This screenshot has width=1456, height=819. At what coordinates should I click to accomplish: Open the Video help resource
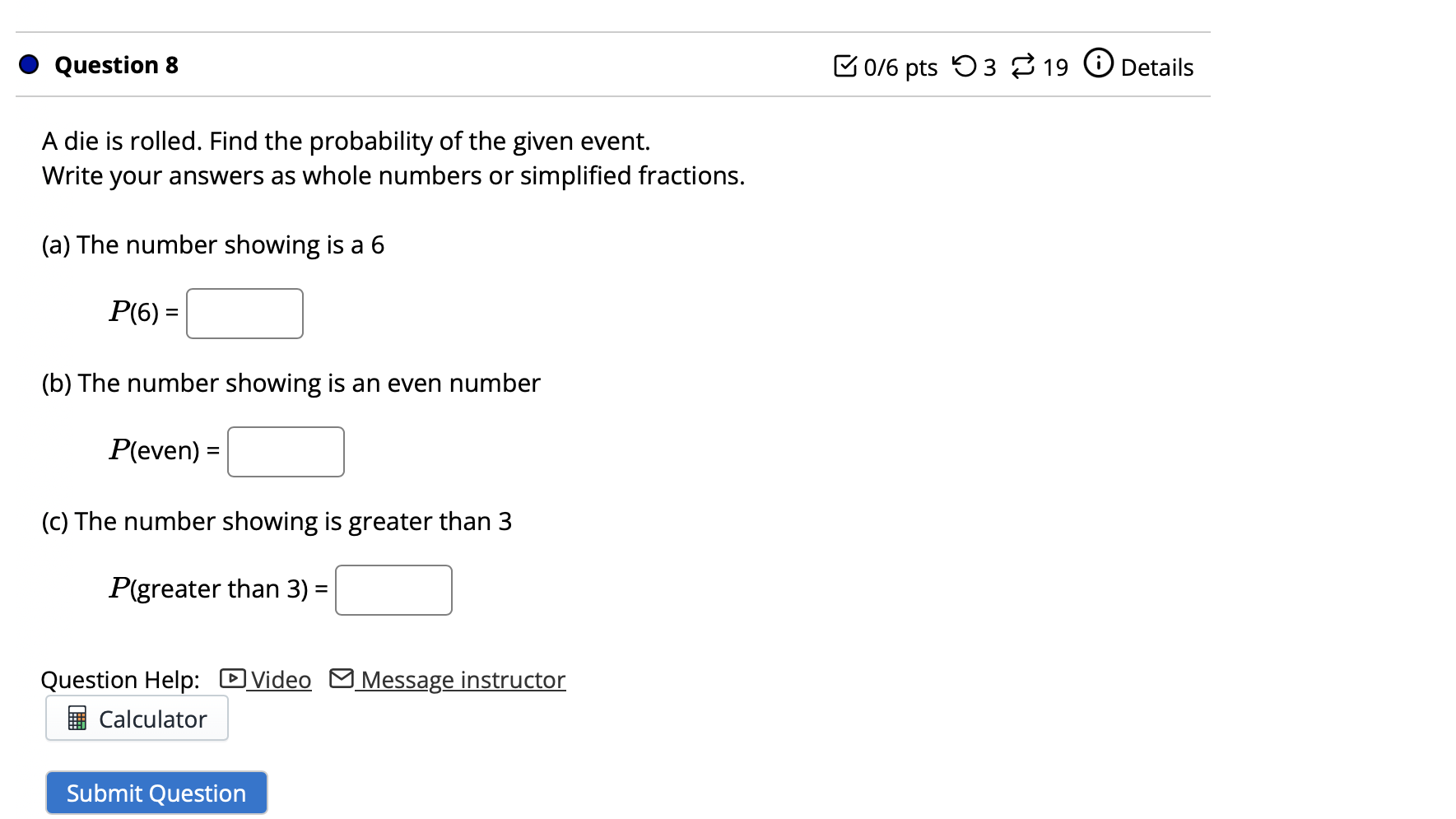point(280,679)
